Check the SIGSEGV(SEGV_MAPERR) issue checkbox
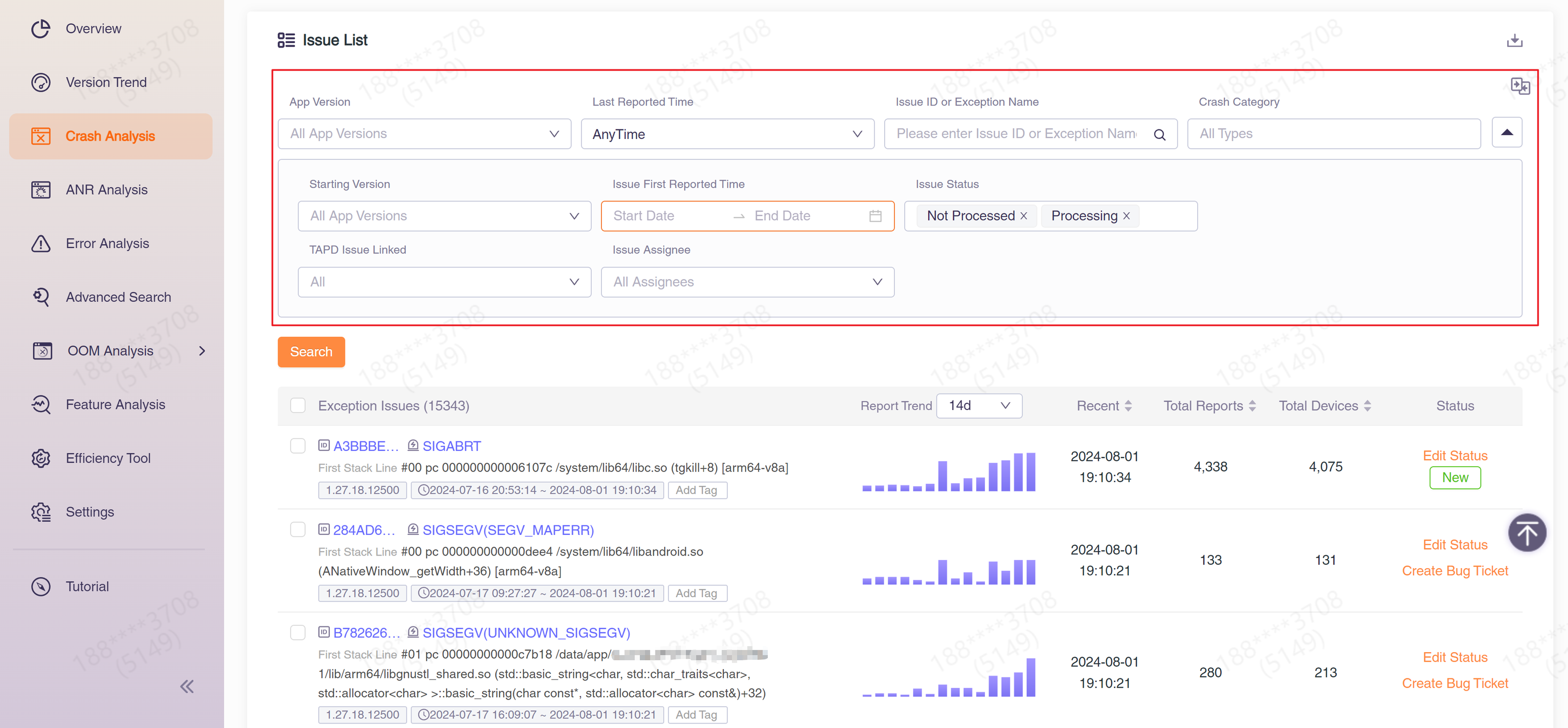This screenshot has width=1568, height=728. [x=297, y=530]
